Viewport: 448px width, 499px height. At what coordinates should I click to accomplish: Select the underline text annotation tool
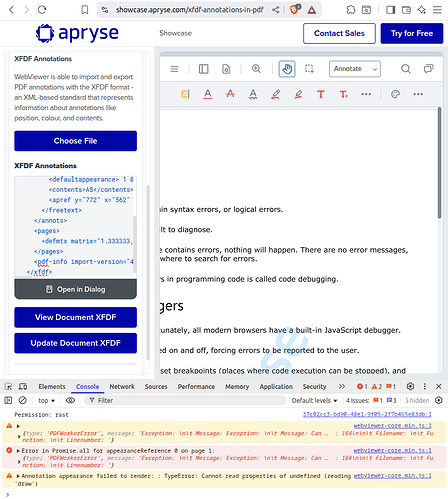[208, 94]
